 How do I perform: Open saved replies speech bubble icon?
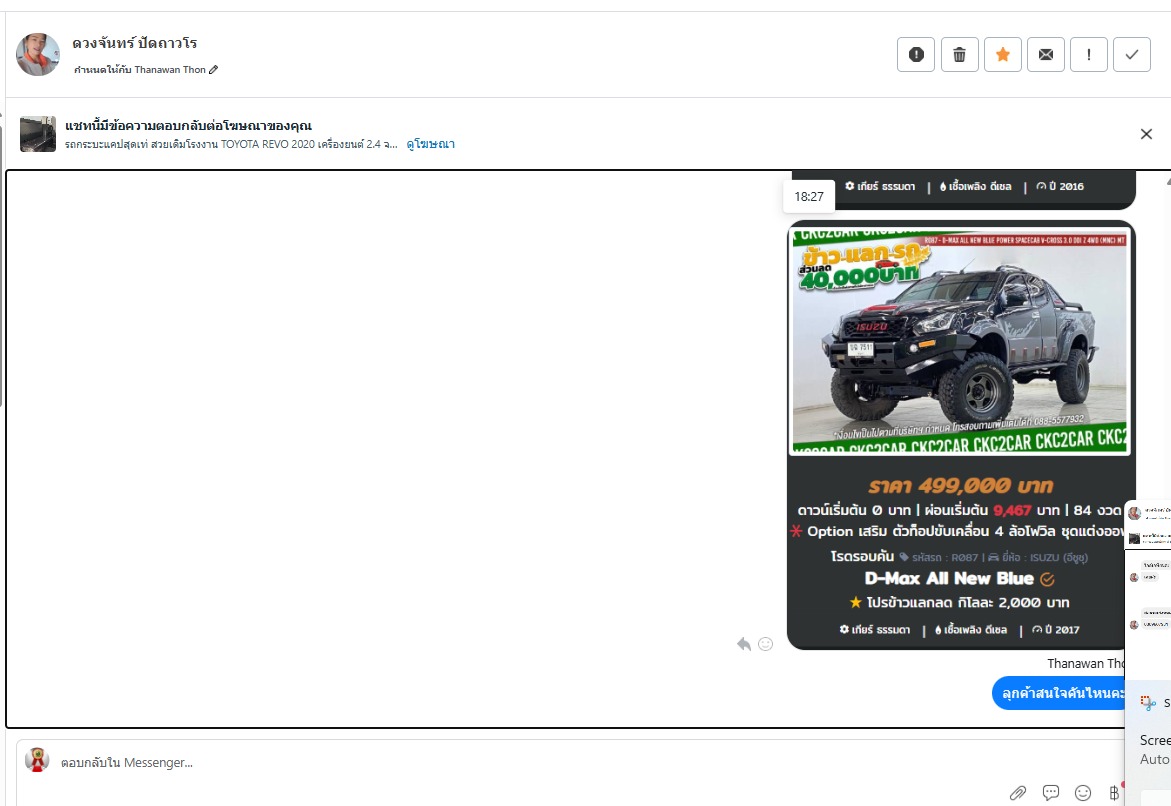pos(1051,793)
